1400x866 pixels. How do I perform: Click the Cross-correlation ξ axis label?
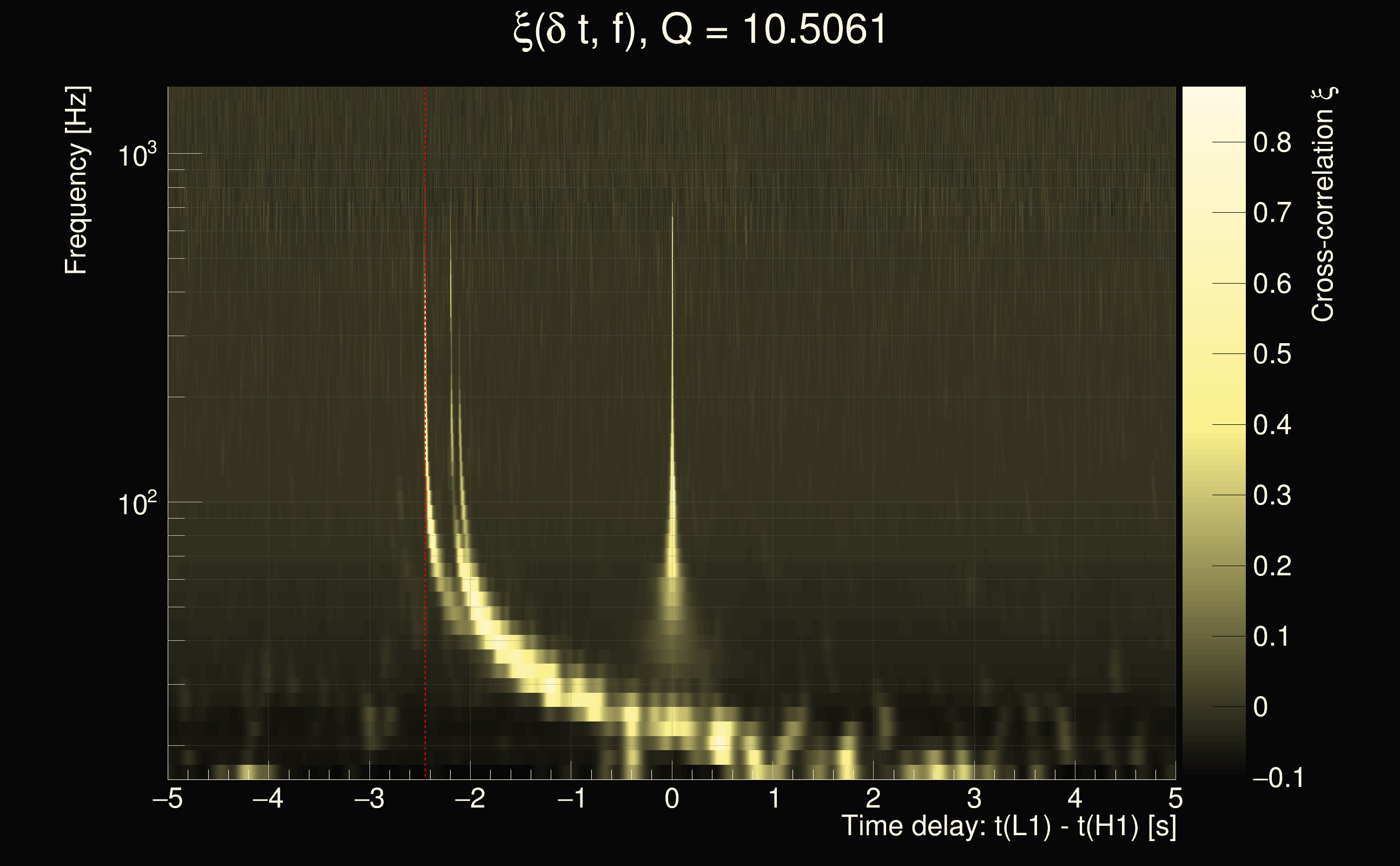1323,204
